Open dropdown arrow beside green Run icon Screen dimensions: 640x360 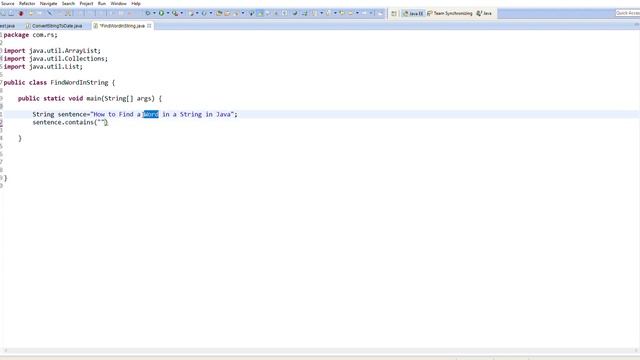(168, 13)
